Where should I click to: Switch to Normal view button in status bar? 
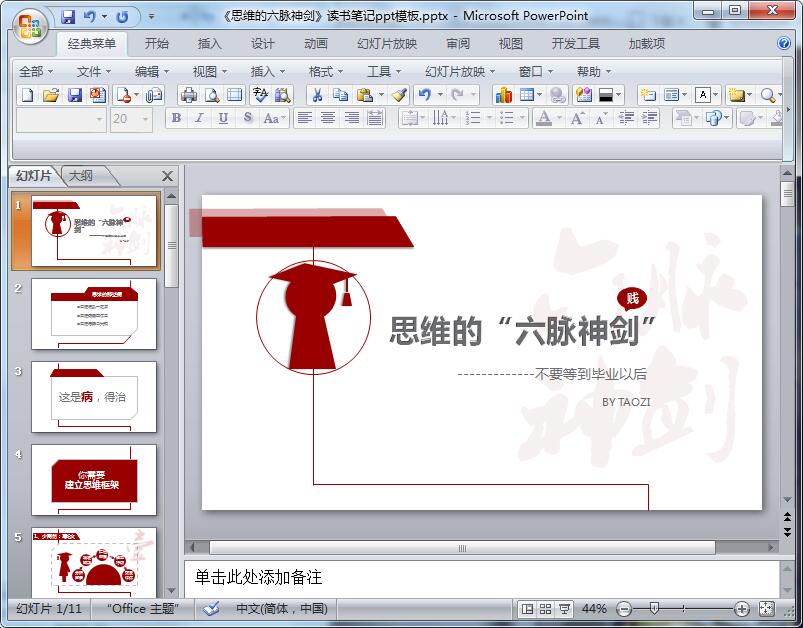point(527,609)
